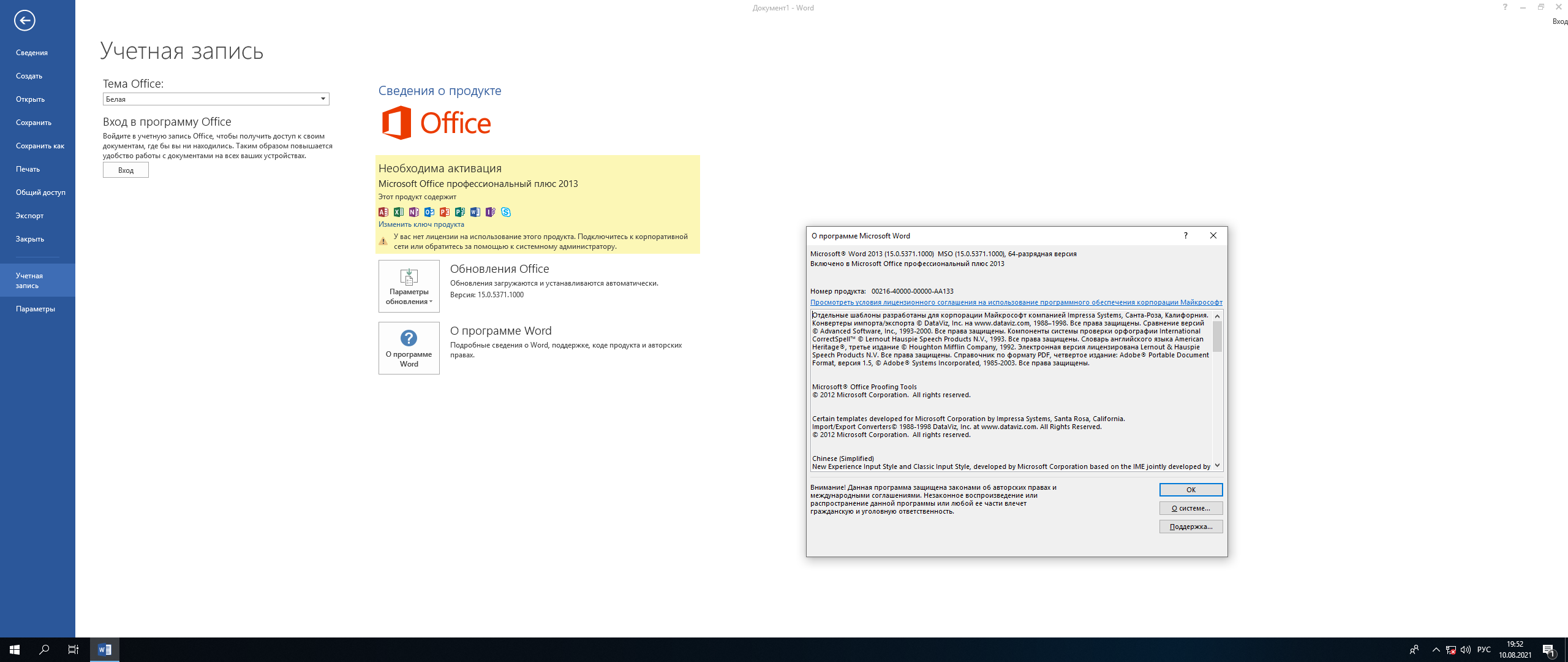
Task: Click the activation warning triangle icon
Action: click(383, 242)
